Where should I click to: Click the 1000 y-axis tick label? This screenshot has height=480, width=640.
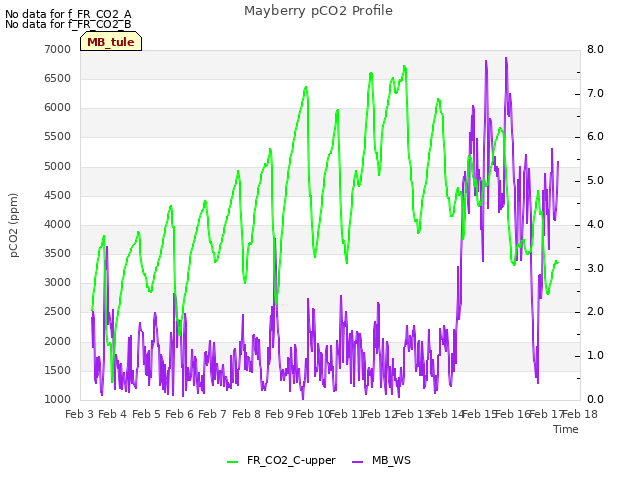coord(58,399)
